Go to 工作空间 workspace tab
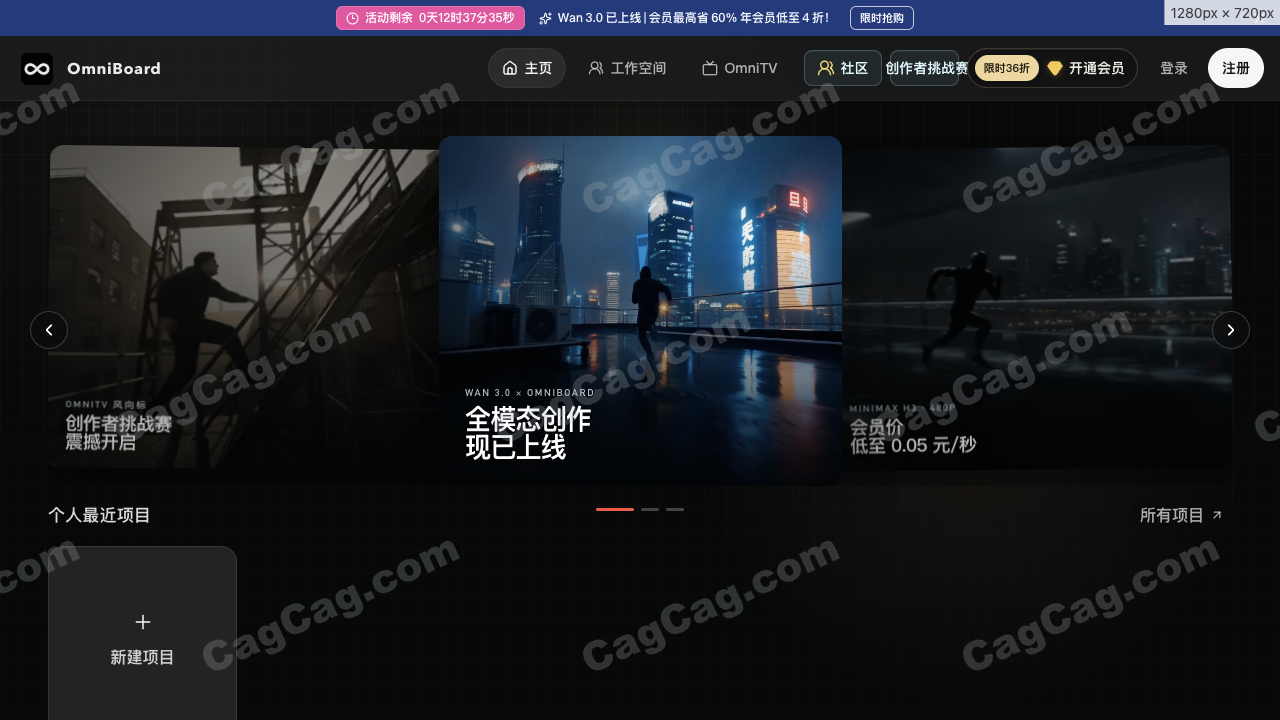This screenshot has width=1280, height=720. pyautogui.click(x=627, y=68)
